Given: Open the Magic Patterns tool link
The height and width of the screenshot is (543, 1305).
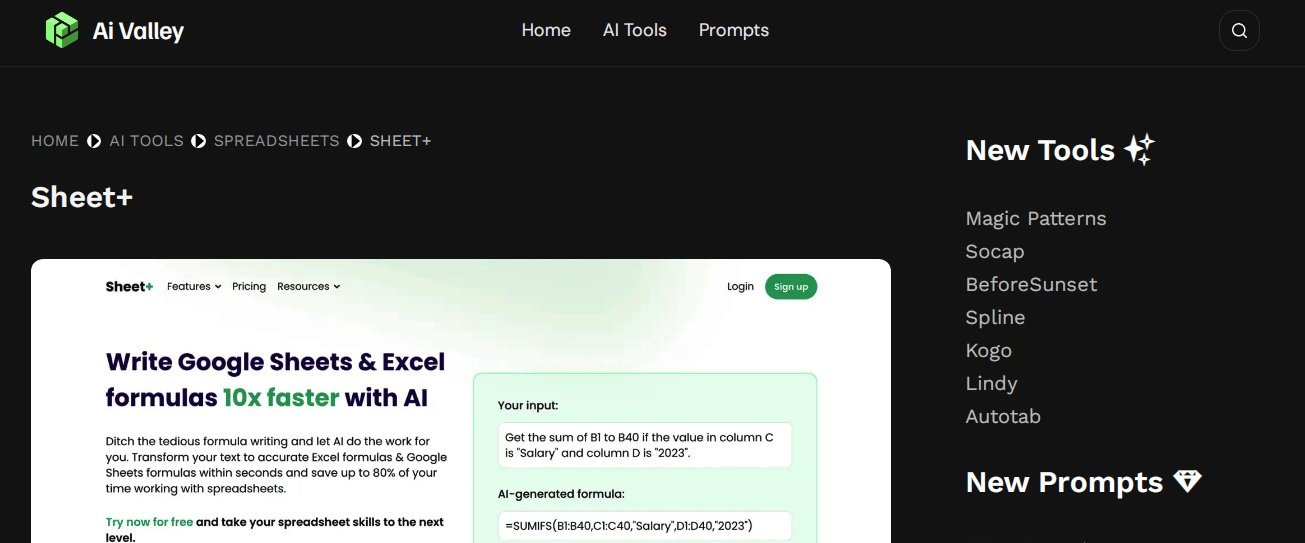Looking at the screenshot, I should (1036, 218).
